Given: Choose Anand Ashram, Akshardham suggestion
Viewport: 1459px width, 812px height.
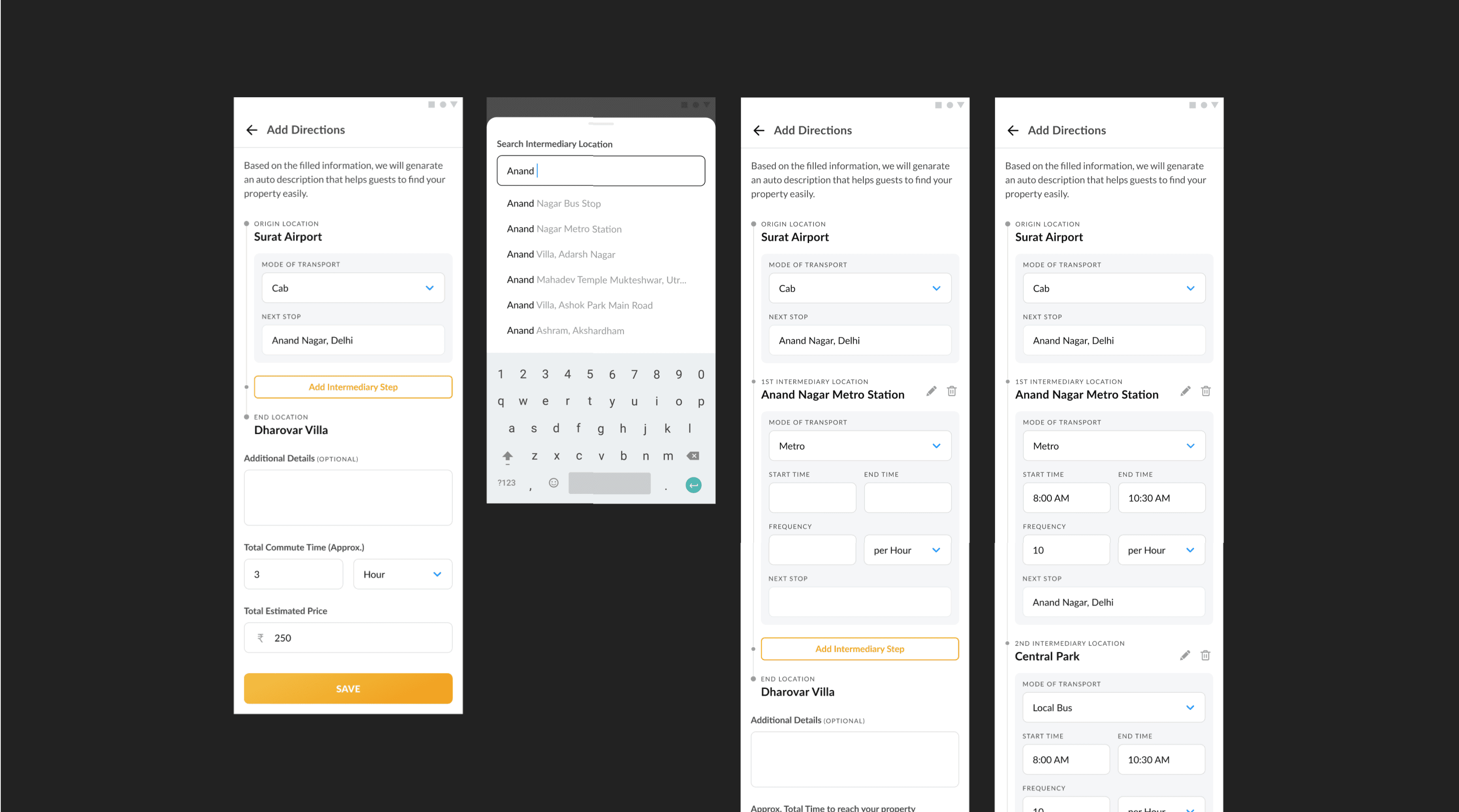Looking at the screenshot, I should [x=565, y=330].
